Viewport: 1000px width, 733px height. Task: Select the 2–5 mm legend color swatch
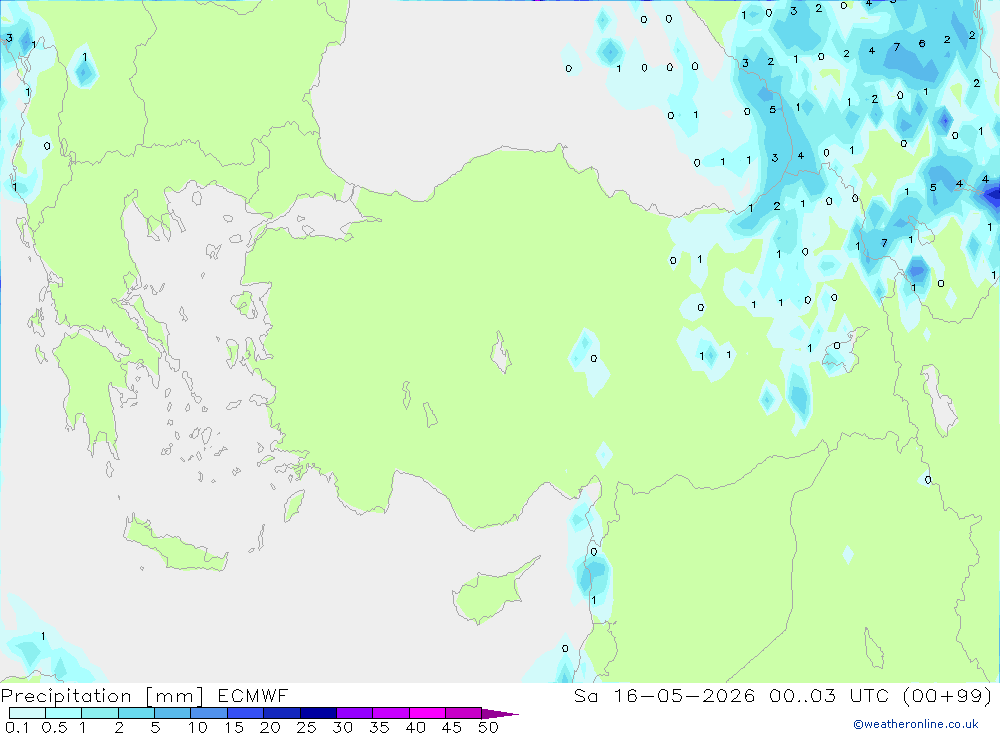click(x=136, y=713)
